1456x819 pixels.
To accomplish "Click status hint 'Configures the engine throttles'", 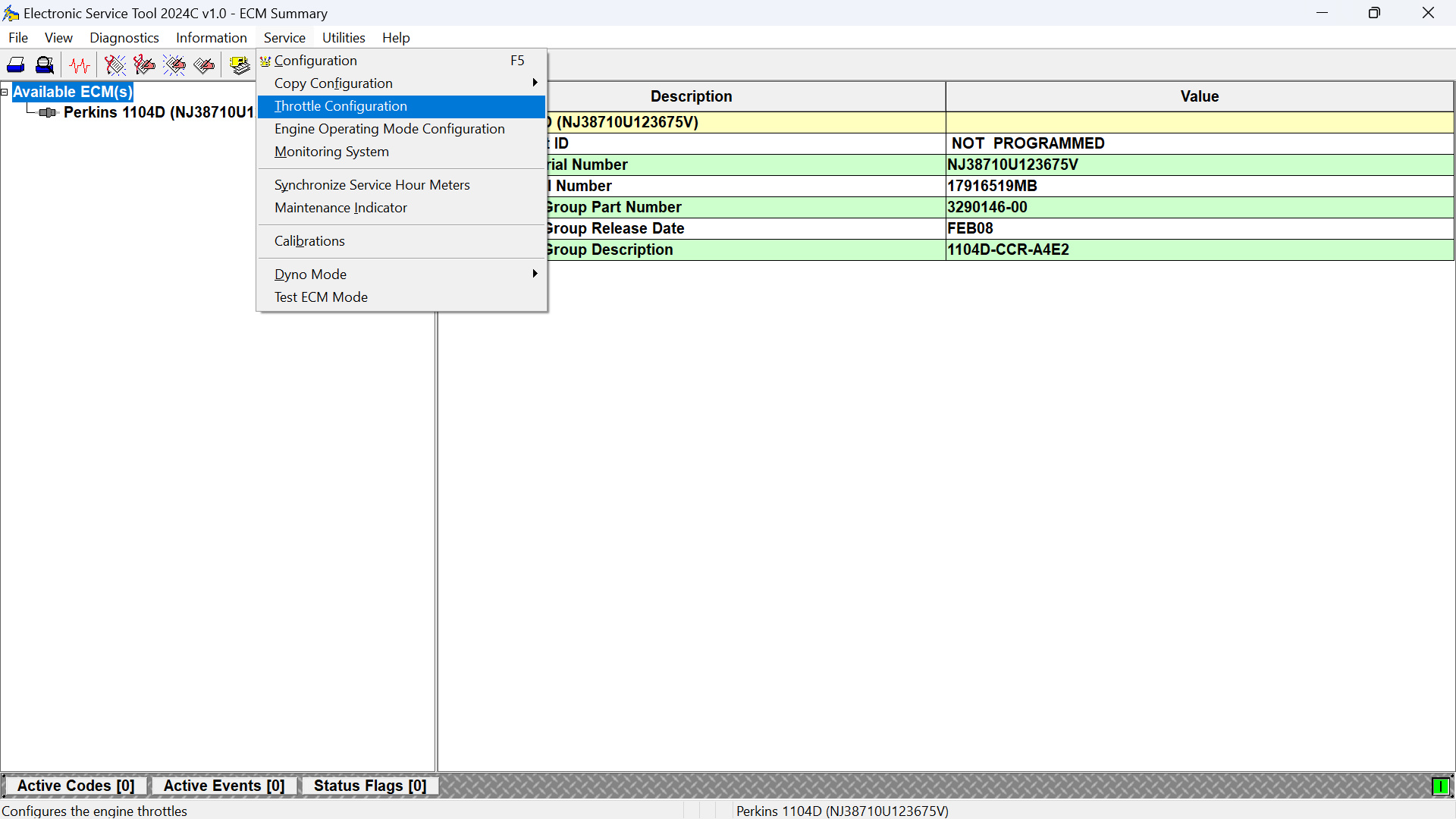I will [x=95, y=811].
